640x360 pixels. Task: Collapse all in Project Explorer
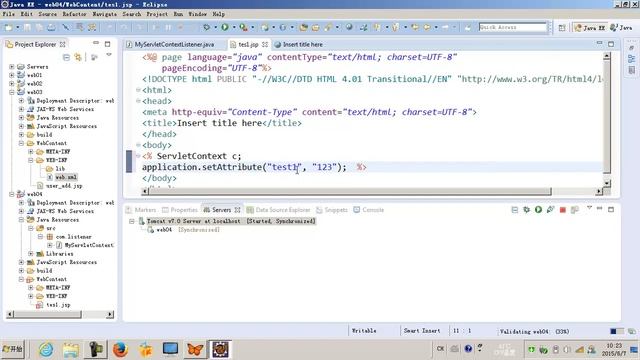pyautogui.click(x=66, y=57)
